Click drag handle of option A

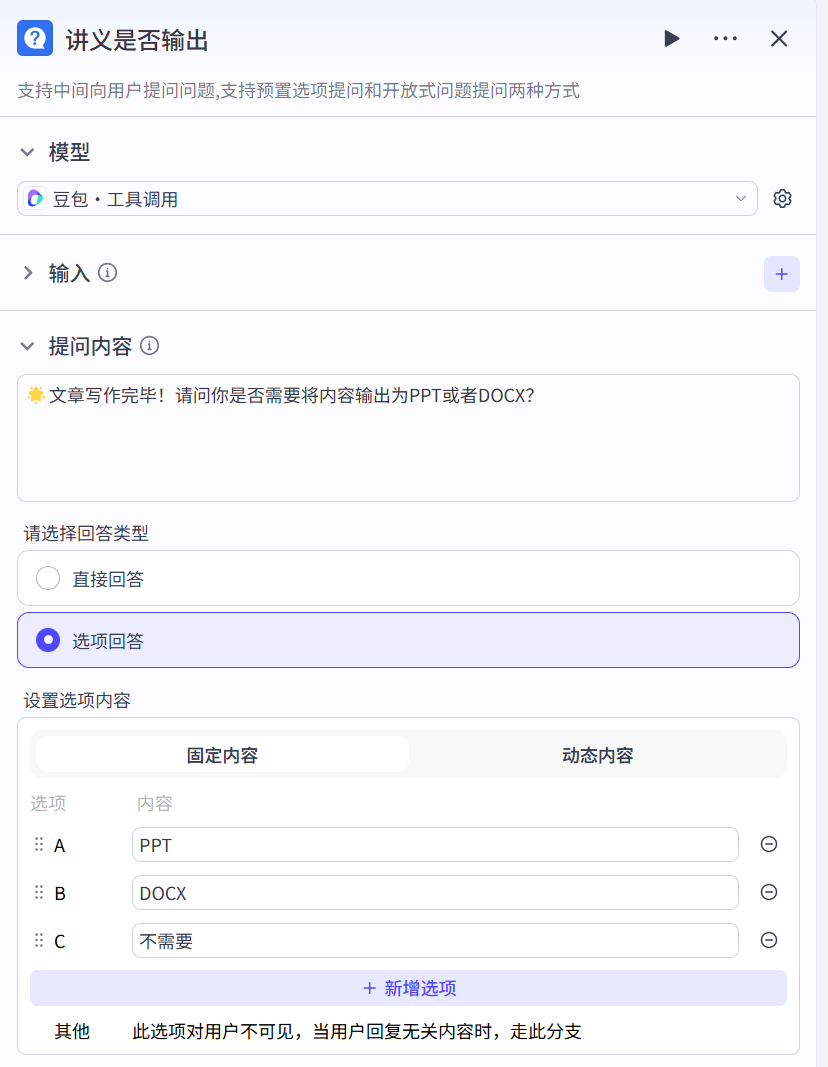click(39, 845)
